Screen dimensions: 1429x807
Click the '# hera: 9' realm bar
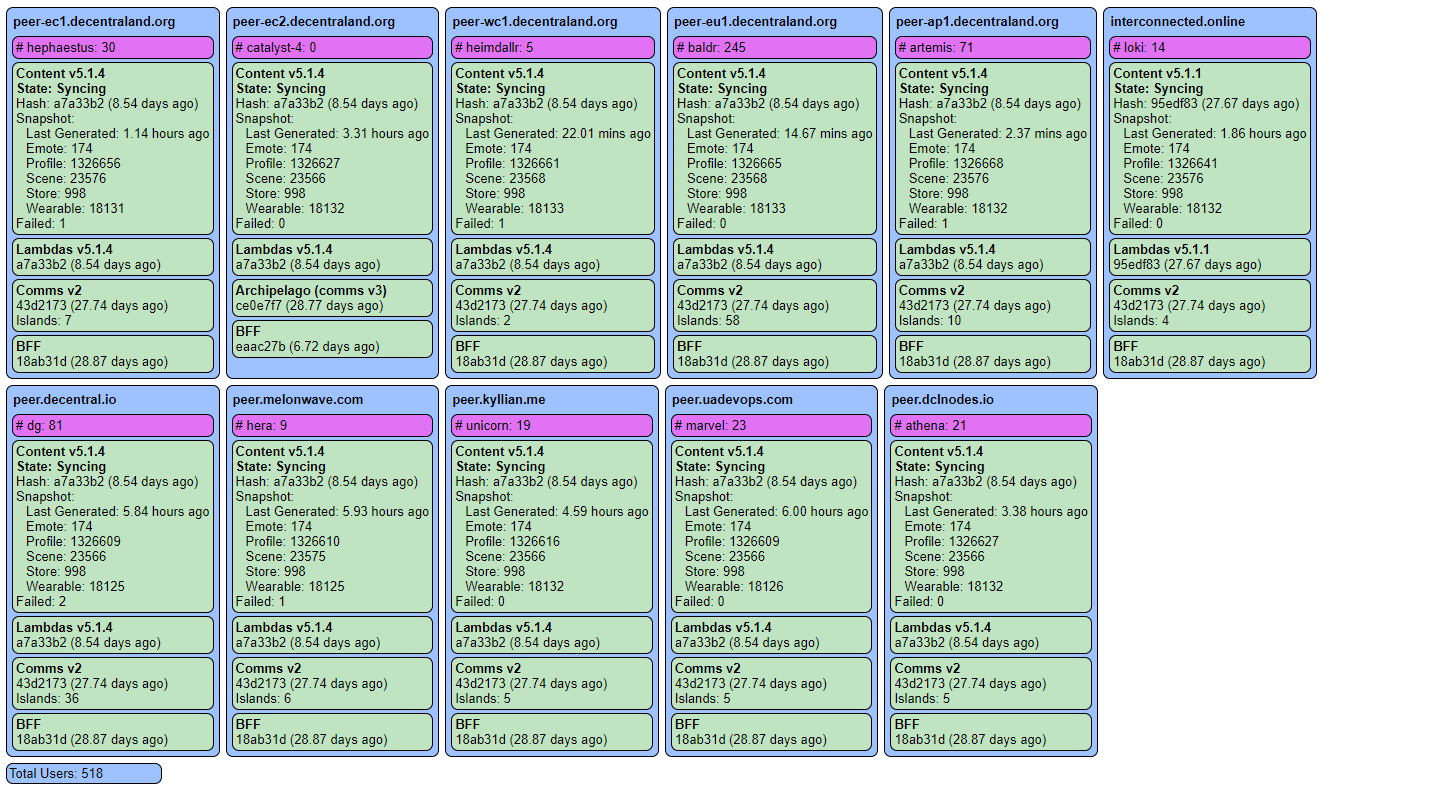[x=333, y=425]
